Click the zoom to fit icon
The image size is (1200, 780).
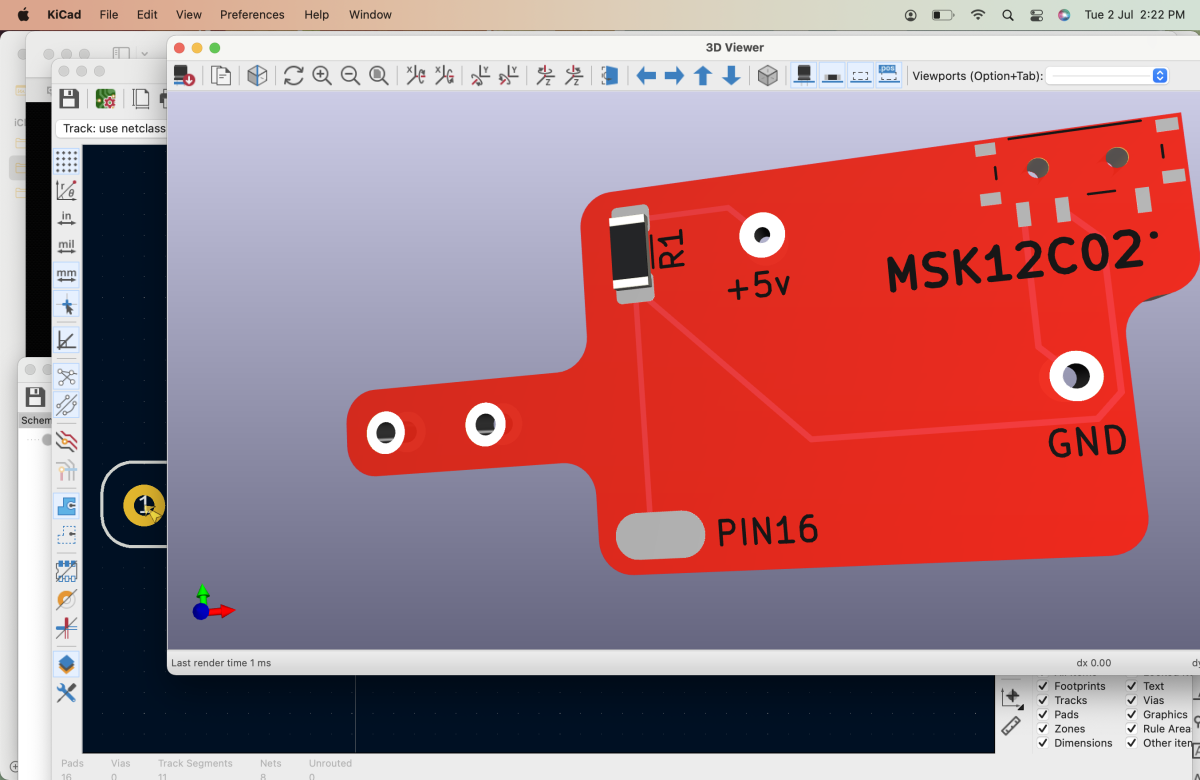(379, 76)
